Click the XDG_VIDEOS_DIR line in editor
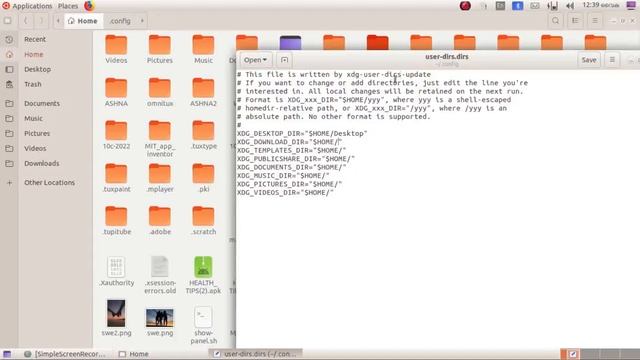The width and height of the screenshot is (640, 360). 285,193
